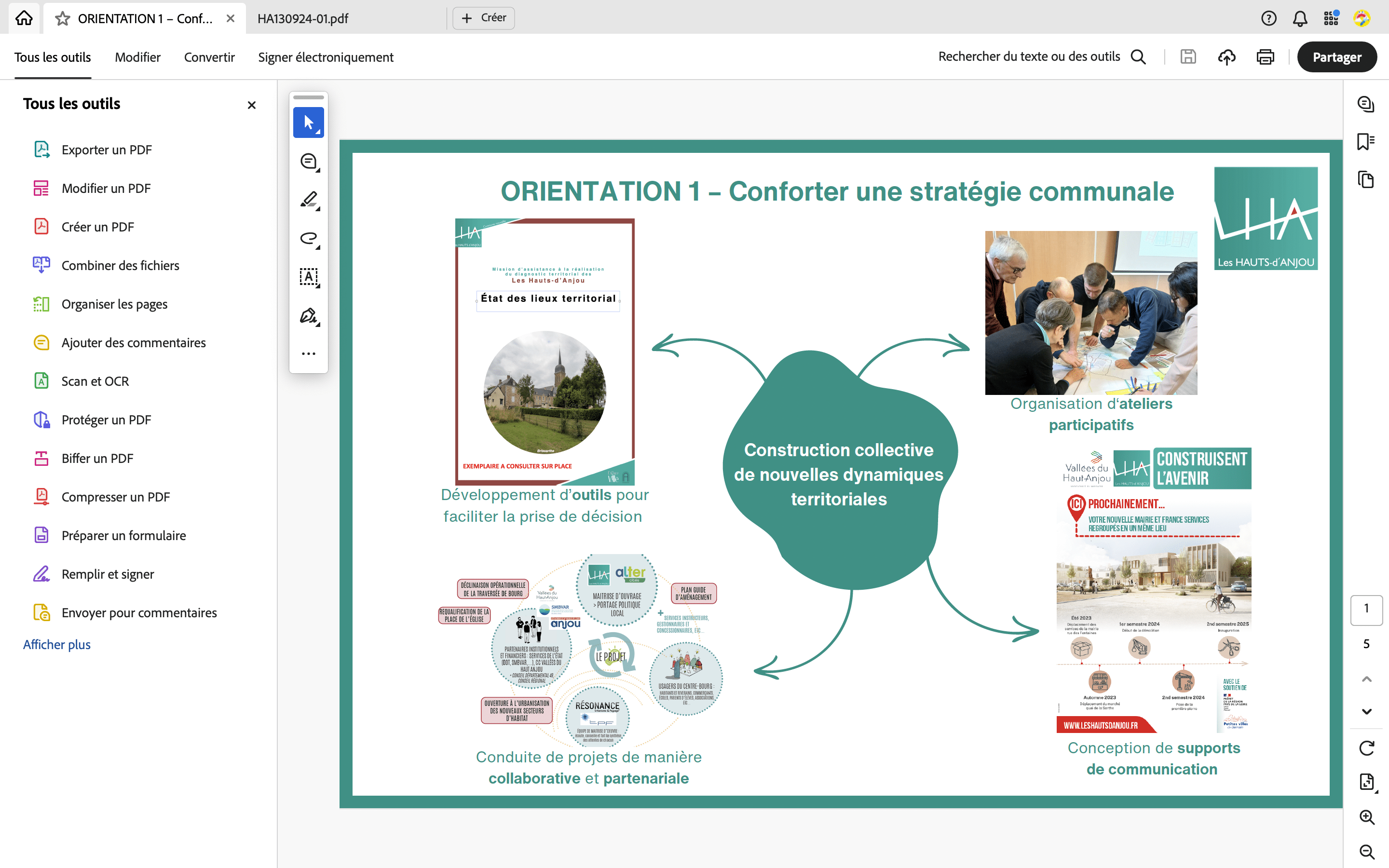
Task: Star the ORIENTATION 1 document tab
Action: coord(63,19)
